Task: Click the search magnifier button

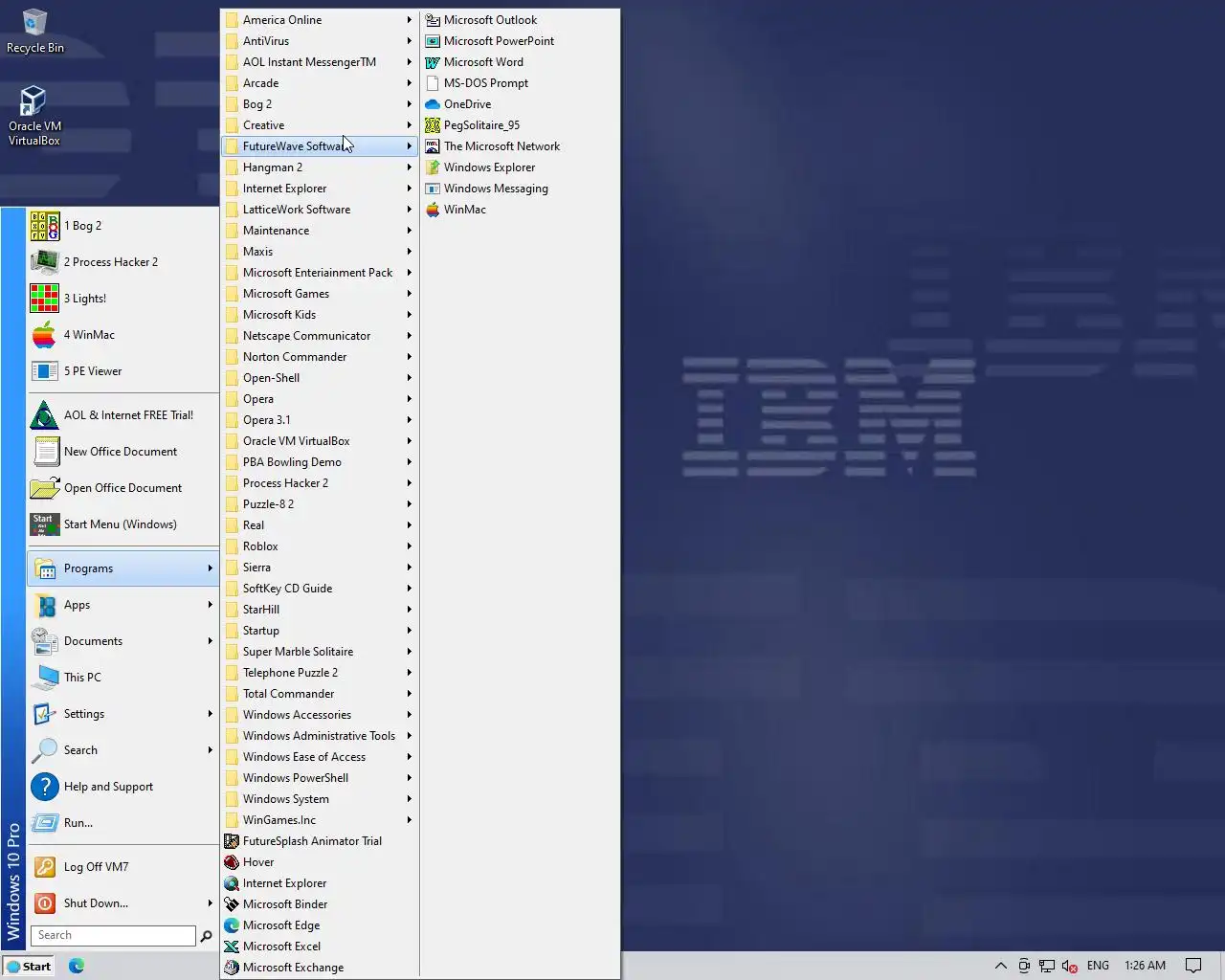Action: (x=206, y=936)
